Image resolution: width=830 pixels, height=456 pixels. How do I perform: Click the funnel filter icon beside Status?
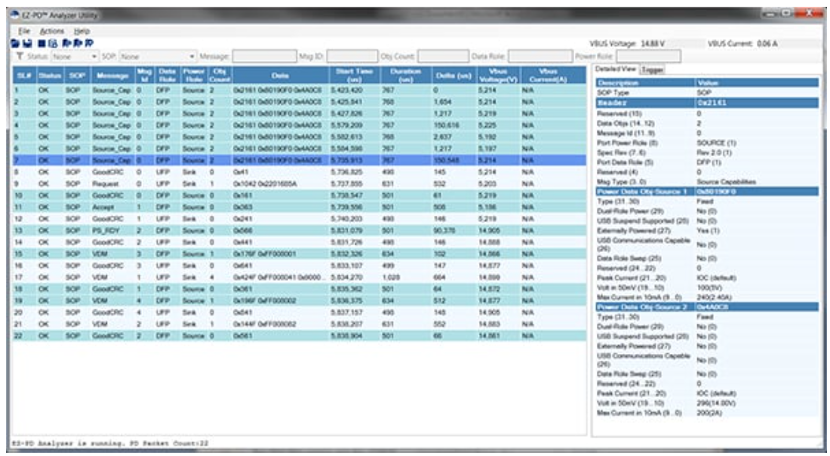[19, 57]
